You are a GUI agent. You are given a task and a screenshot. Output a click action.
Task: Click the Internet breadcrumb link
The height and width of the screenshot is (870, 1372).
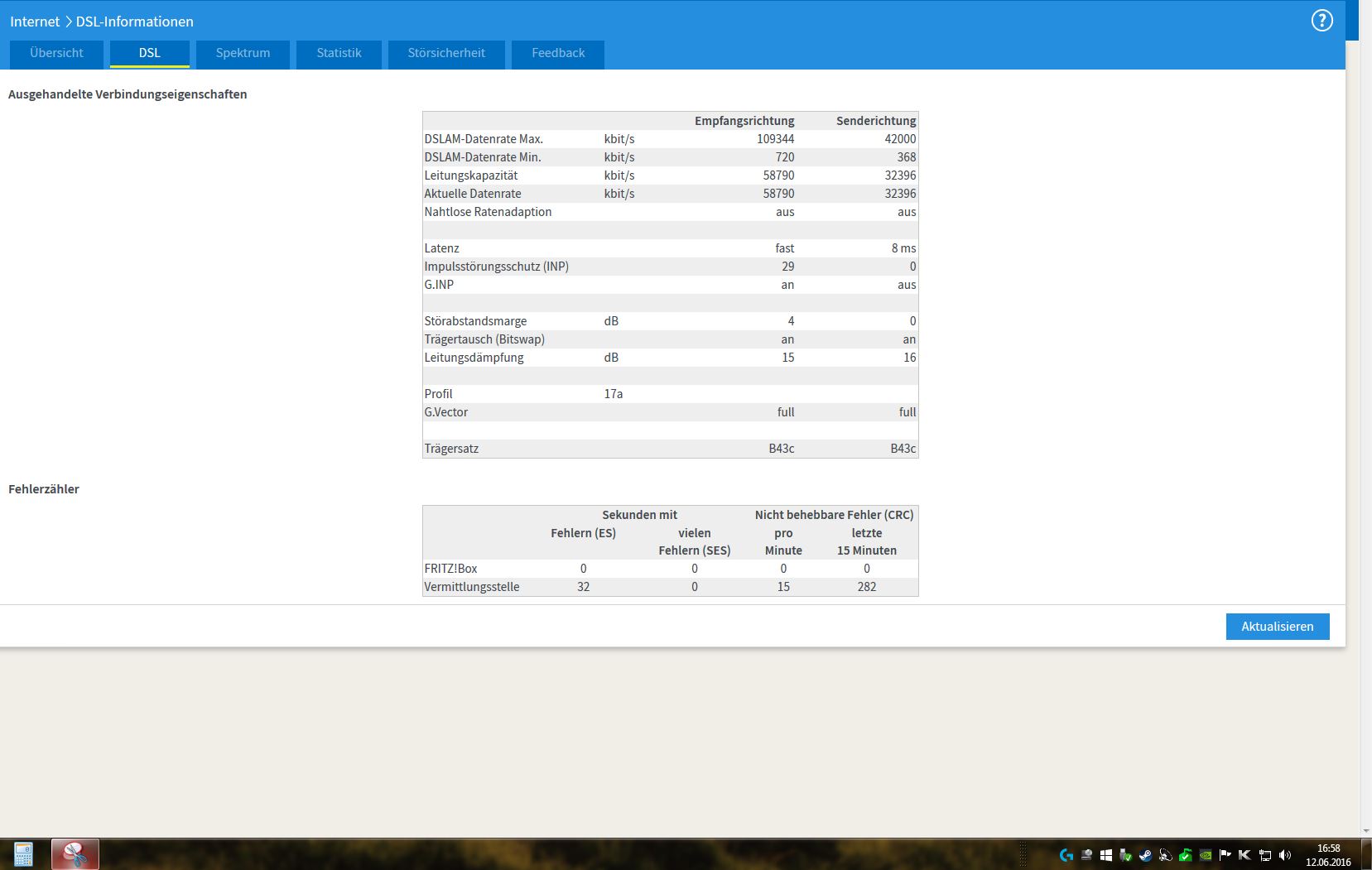35,22
